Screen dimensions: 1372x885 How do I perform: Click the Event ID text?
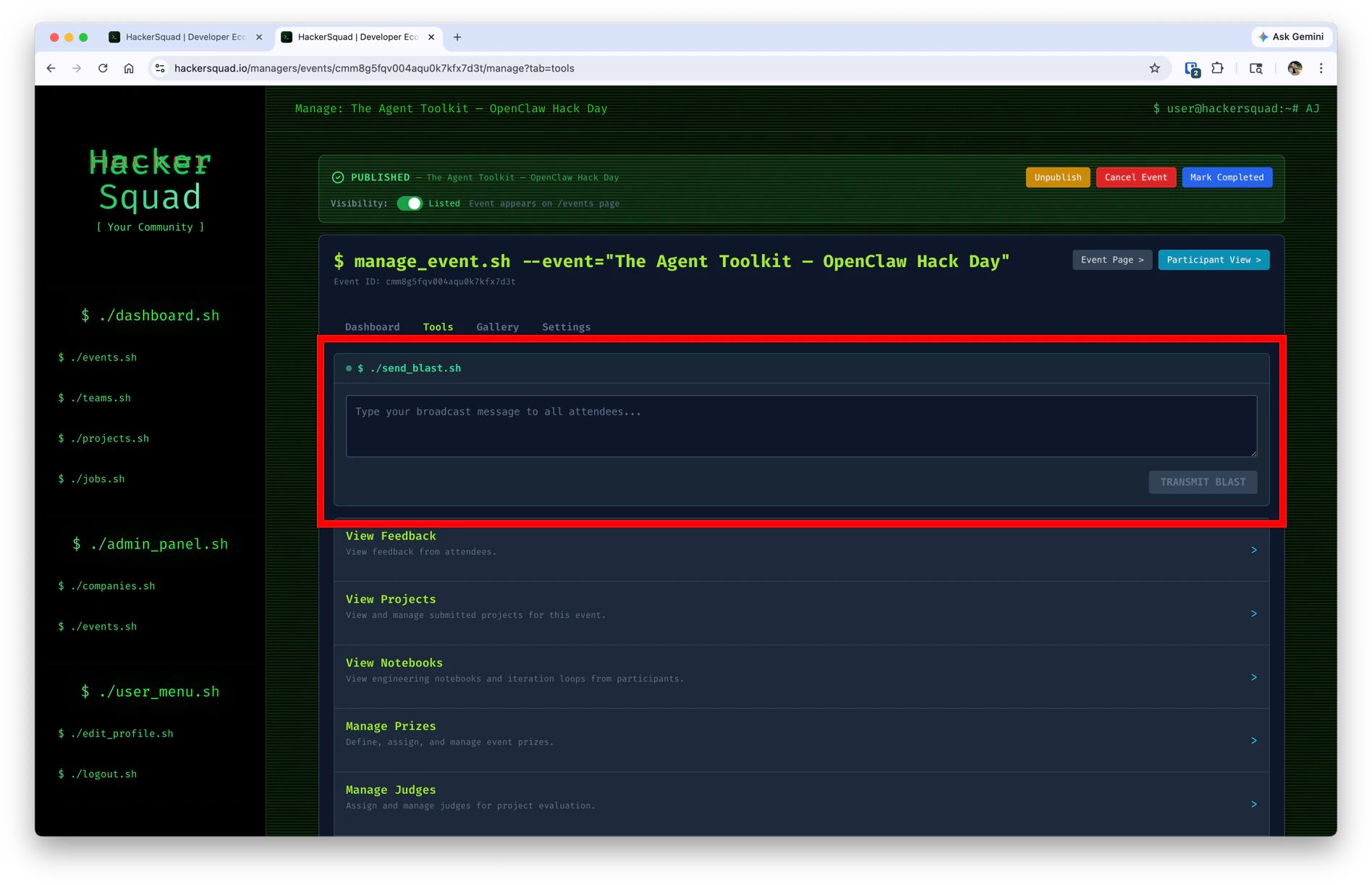(425, 281)
